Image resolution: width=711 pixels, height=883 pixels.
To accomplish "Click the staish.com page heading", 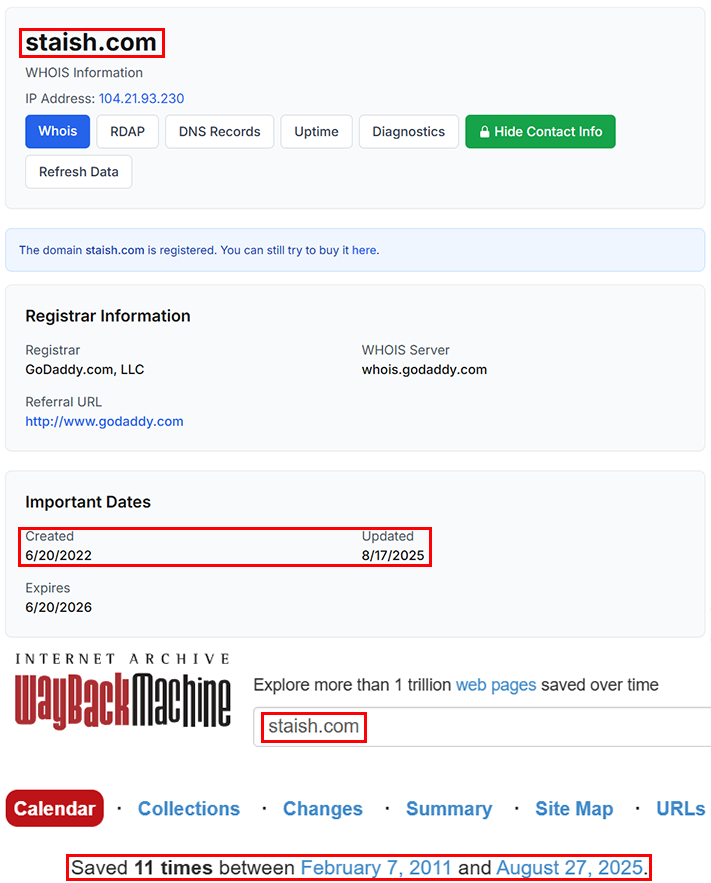I will pyautogui.click(x=91, y=43).
